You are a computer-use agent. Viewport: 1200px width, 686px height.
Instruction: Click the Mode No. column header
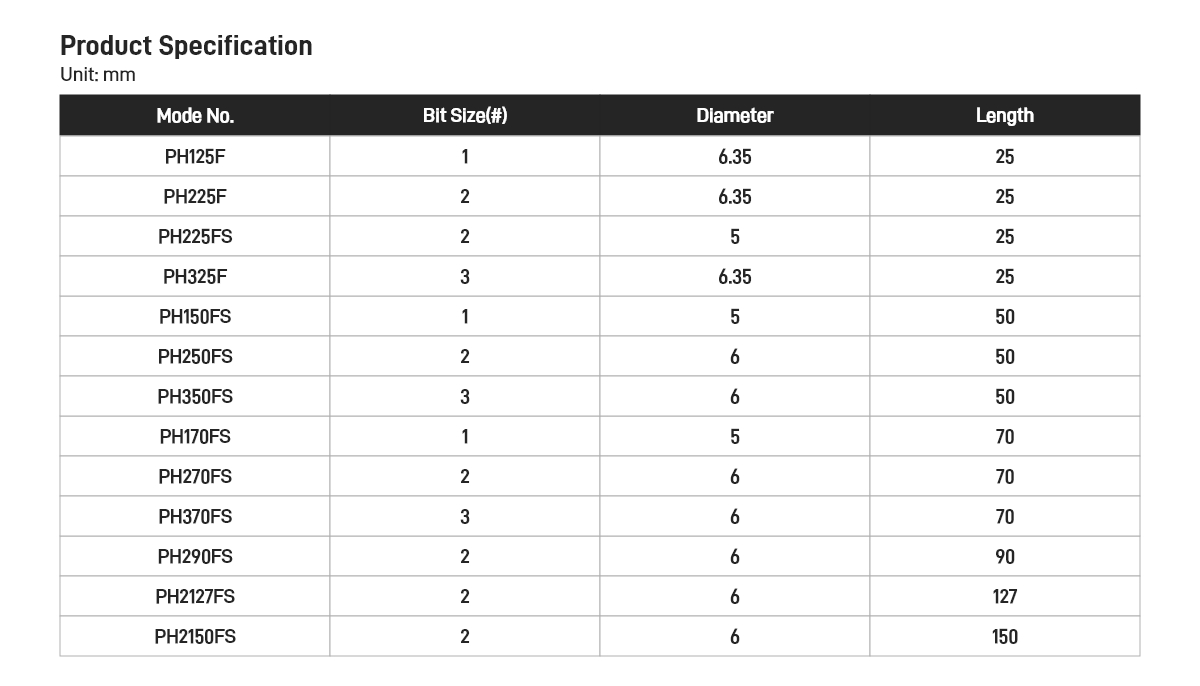click(195, 116)
